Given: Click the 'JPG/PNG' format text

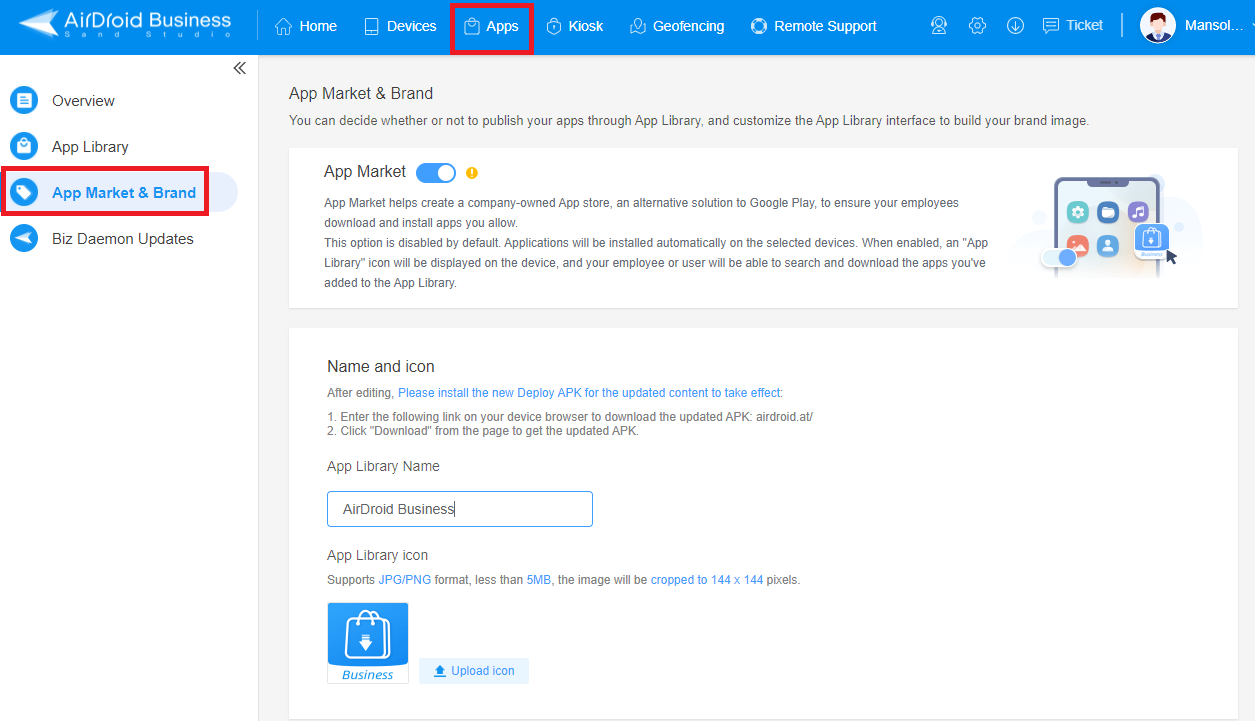Looking at the screenshot, I should point(405,580).
